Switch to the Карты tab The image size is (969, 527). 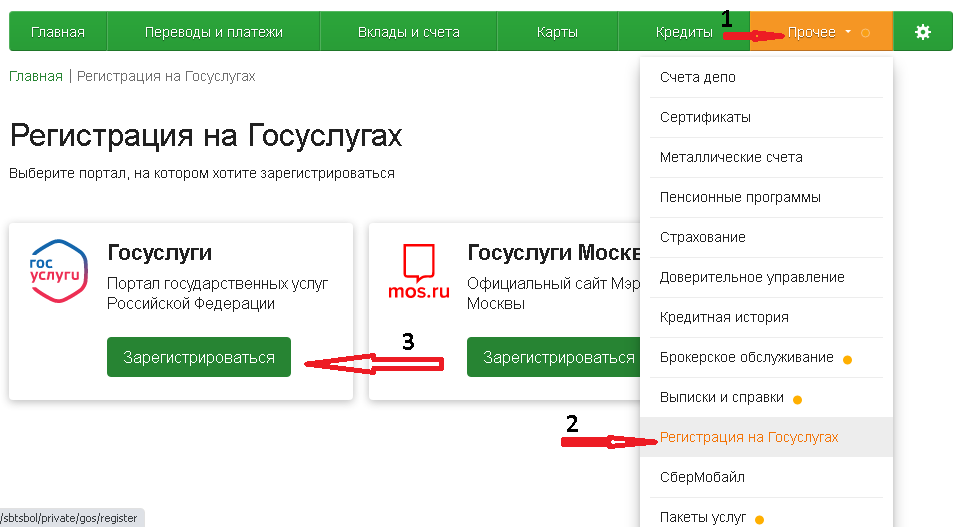(x=557, y=32)
